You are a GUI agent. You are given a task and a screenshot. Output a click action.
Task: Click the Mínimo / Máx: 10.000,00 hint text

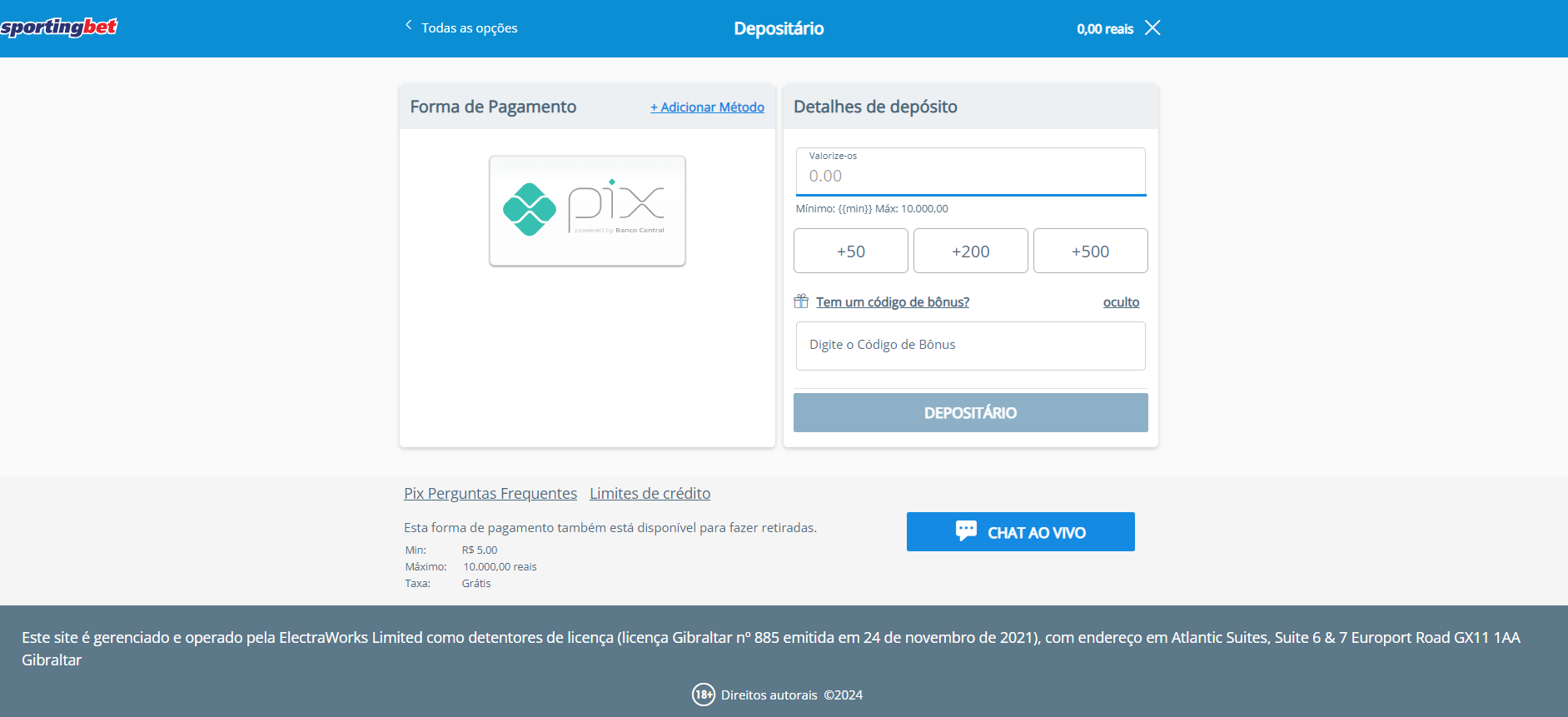(x=872, y=208)
